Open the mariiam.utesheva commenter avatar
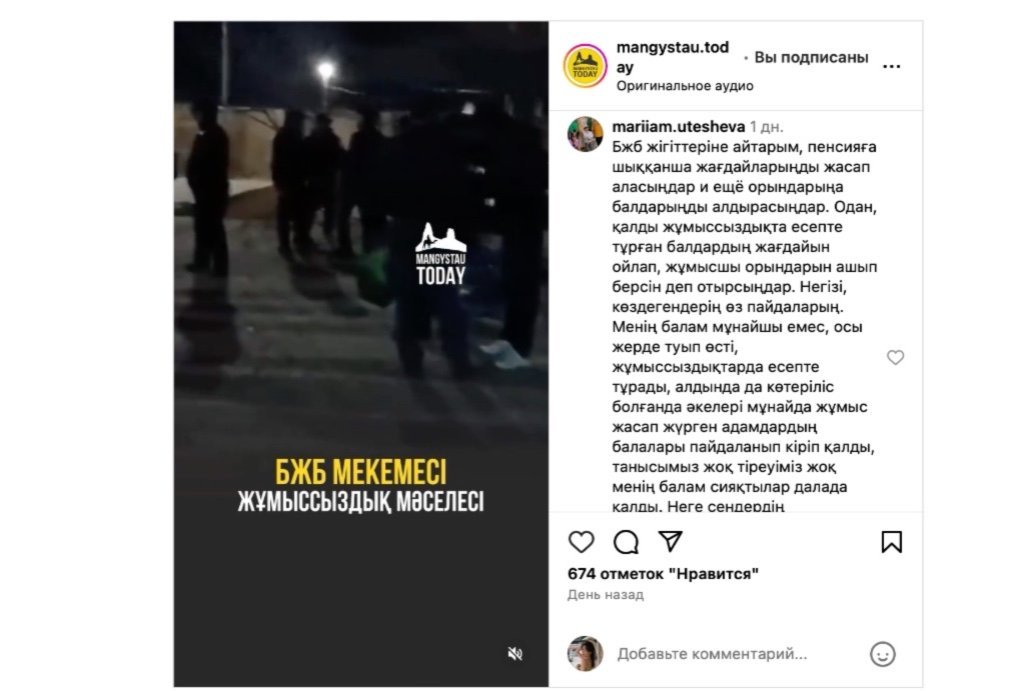1027x691 pixels. point(585,134)
